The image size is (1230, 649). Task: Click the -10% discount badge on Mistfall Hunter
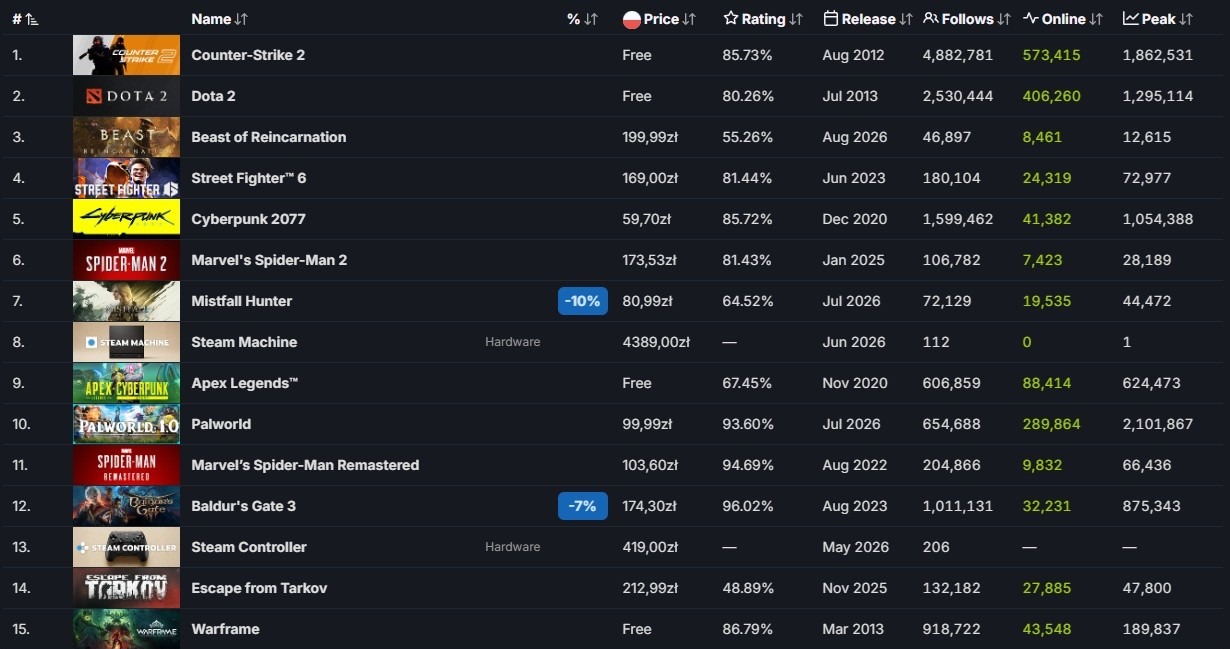point(583,301)
